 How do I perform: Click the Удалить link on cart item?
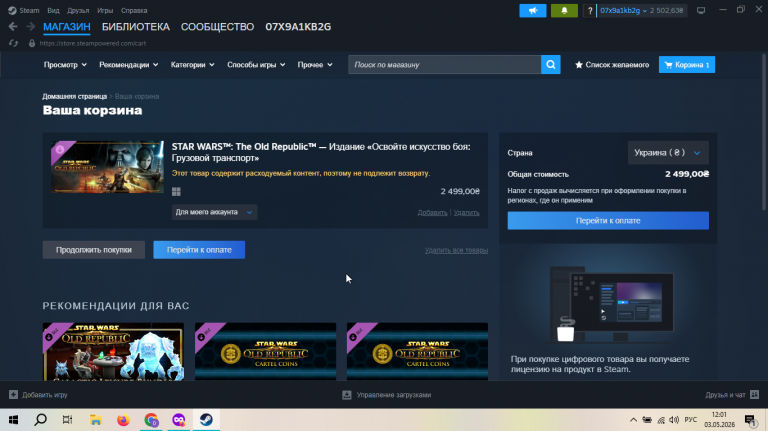[x=466, y=213]
